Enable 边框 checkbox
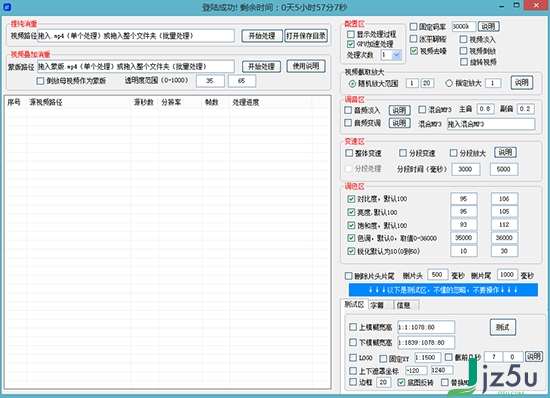The width and height of the screenshot is (550, 398). point(353,382)
